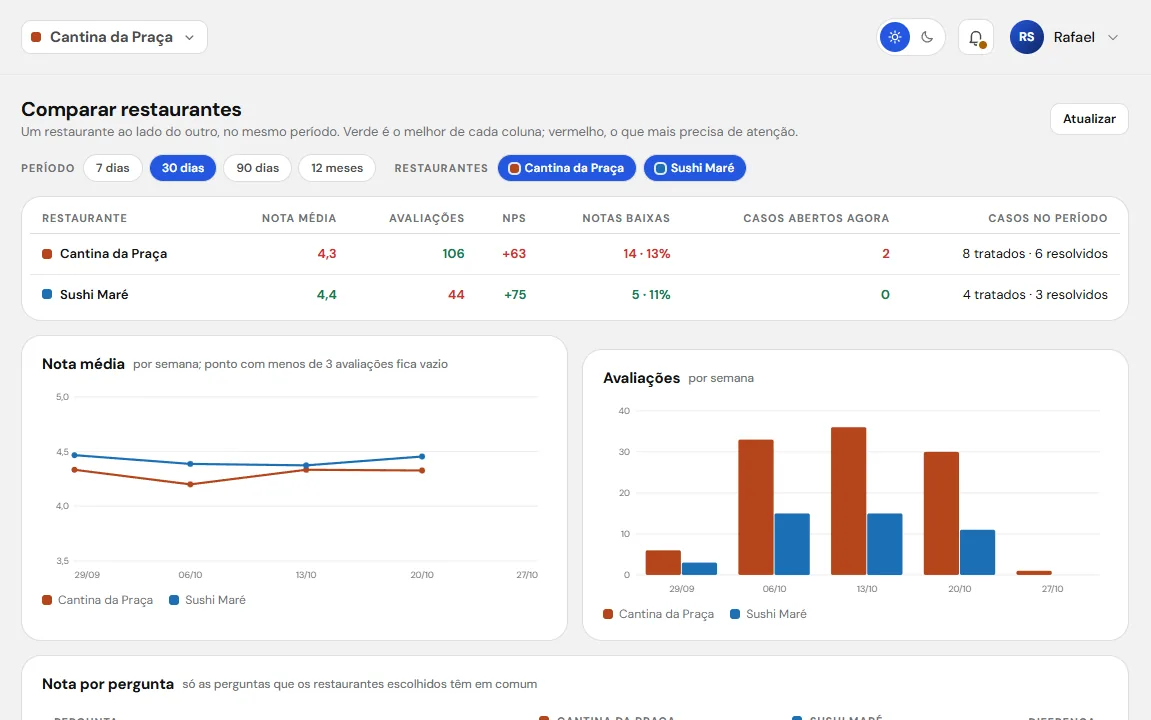This screenshot has height=720, width=1151.
Task: Click the Casos no Período column header
Action: click(1048, 219)
